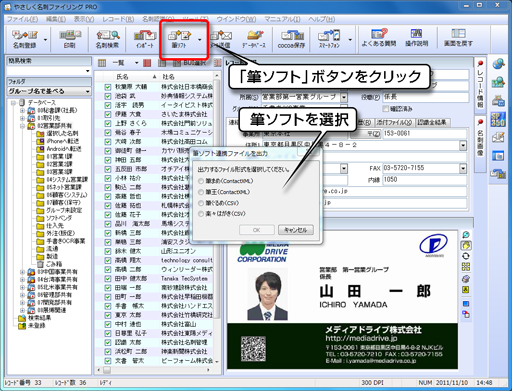The image size is (512, 391).
Task: Open the 印刷 print tool
Action: (70, 39)
